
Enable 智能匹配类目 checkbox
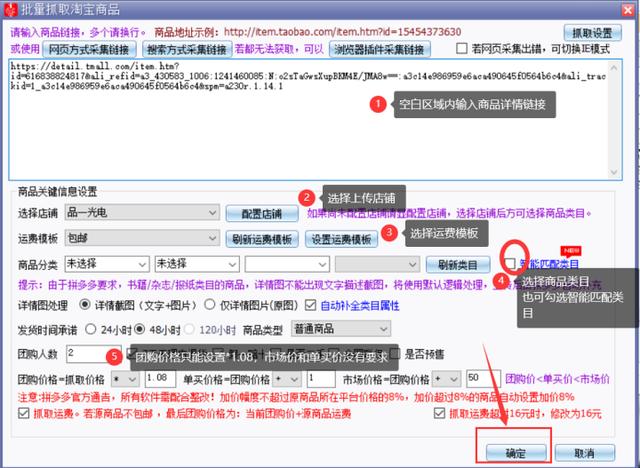click(510, 264)
